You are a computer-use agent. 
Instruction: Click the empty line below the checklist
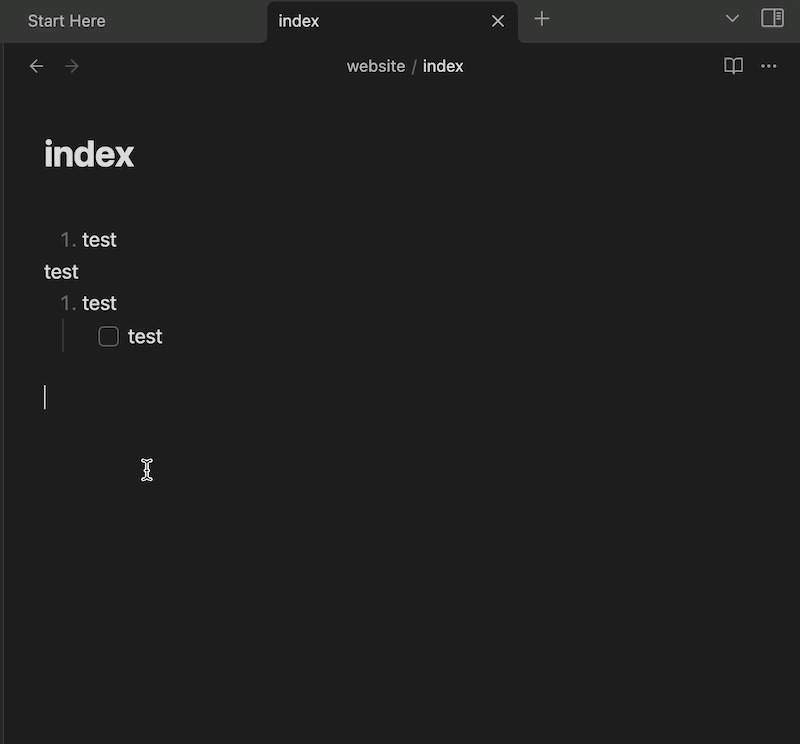pyautogui.click(x=200, y=398)
